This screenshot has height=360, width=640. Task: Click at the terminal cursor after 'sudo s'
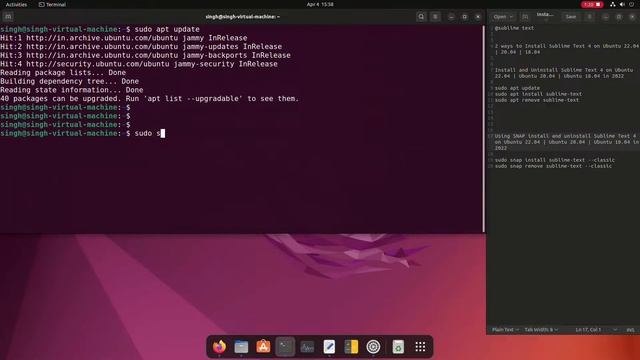click(x=163, y=133)
